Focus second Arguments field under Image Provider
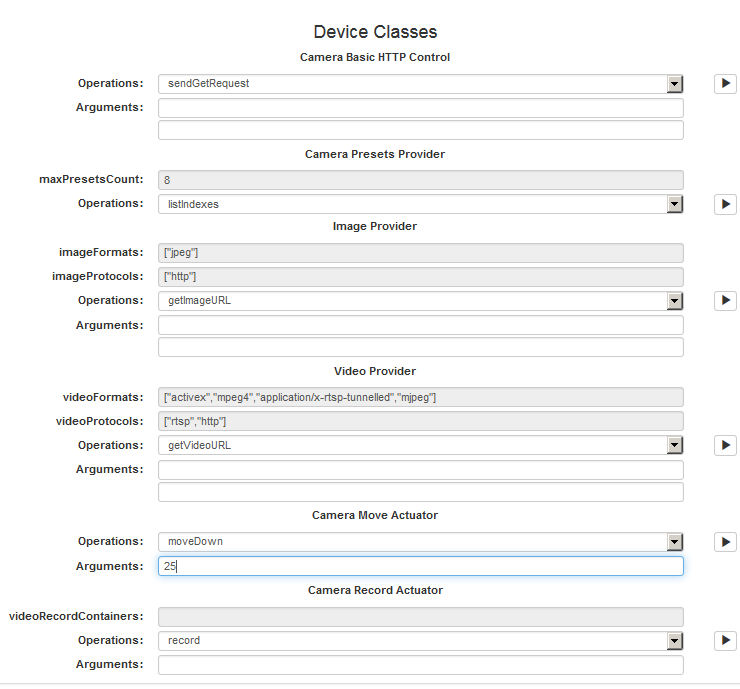Screen dimensions: 740x689 click(420, 347)
